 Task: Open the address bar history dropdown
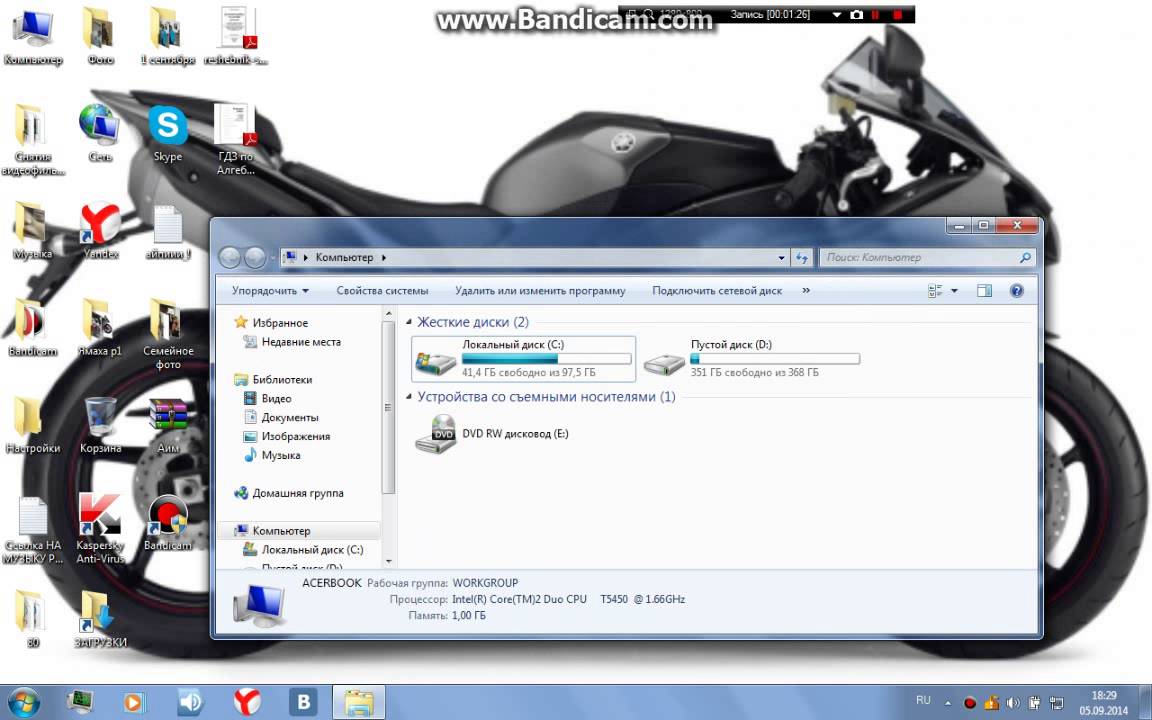click(x=781, y=258)
